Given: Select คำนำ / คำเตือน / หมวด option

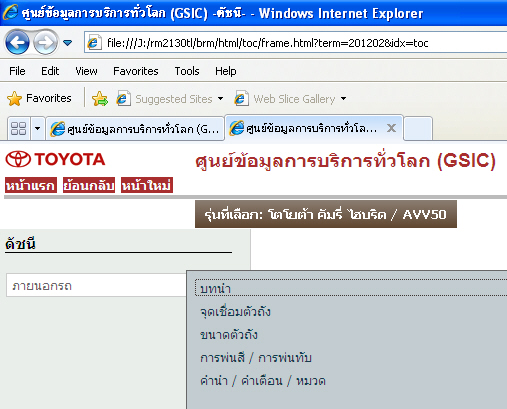Looking at the screenshot, I should tap(263, 381).
